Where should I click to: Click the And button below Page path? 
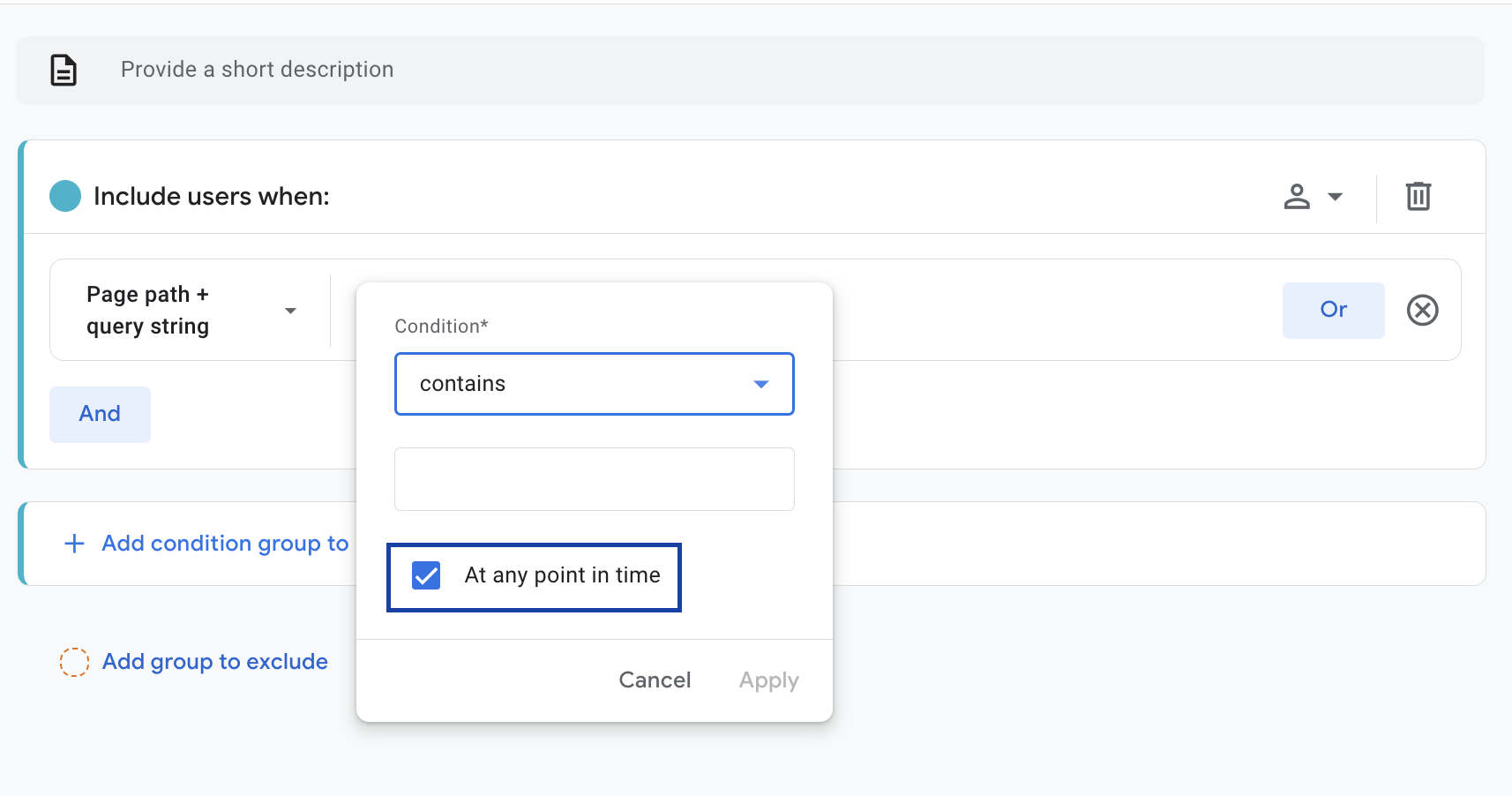(100, 413)
